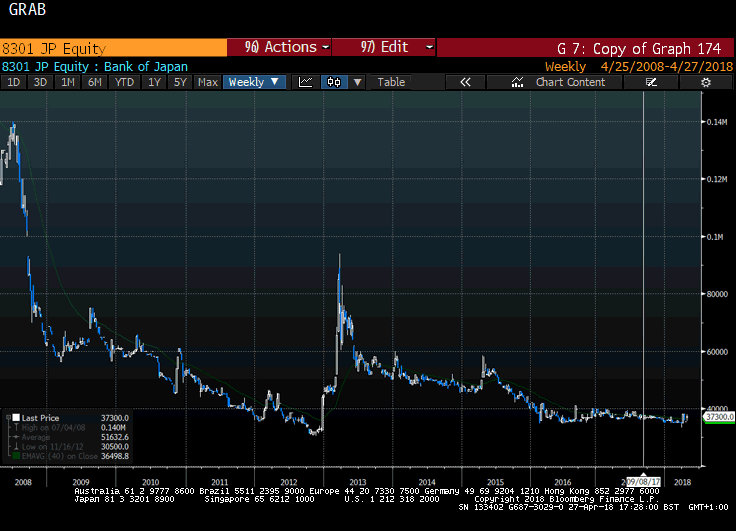Click the pencil annotate icon in toolbar
Viewport: 736px width, 531px height.
(x=649, y=82)
